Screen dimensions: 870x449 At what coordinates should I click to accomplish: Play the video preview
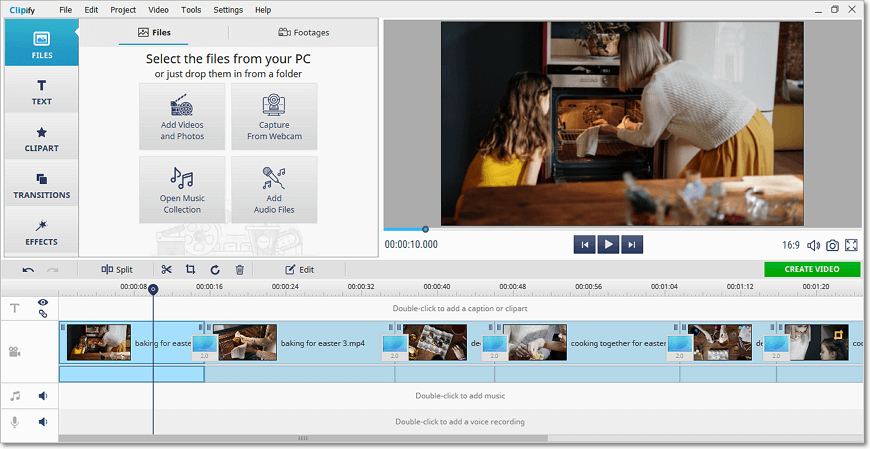(608, 244)
